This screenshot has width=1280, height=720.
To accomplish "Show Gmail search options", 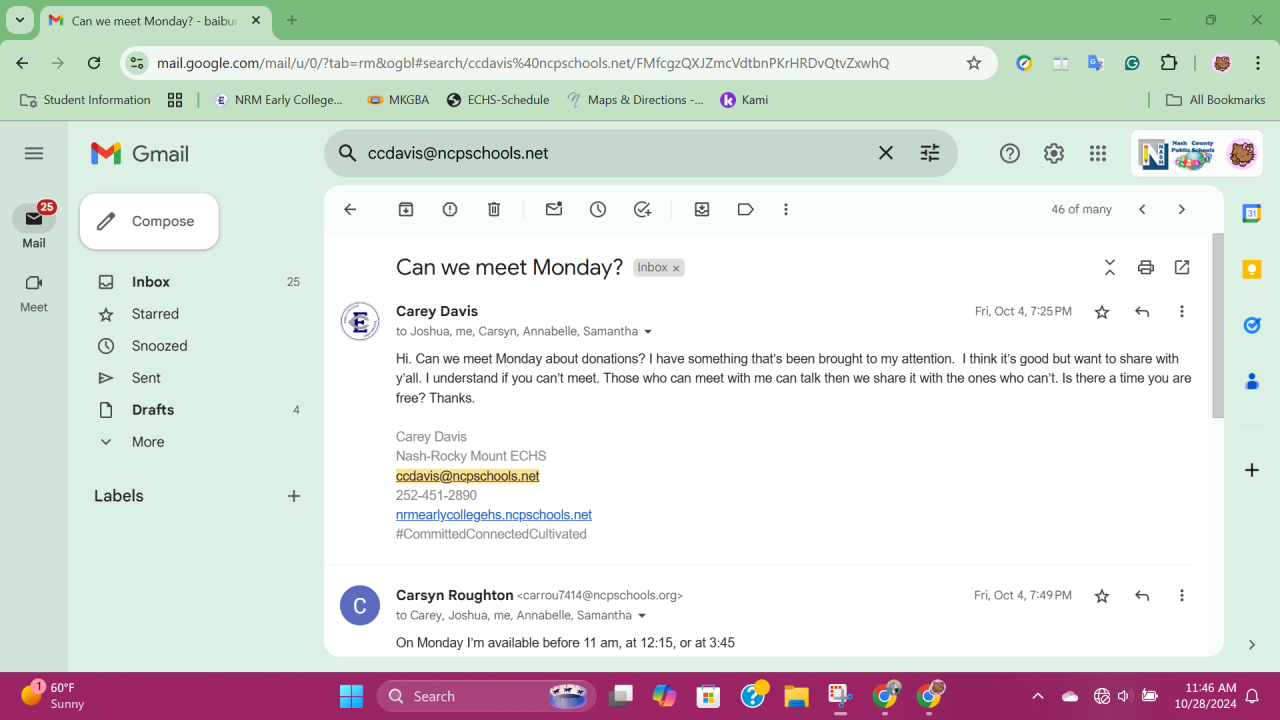I will tap(930, 153).
